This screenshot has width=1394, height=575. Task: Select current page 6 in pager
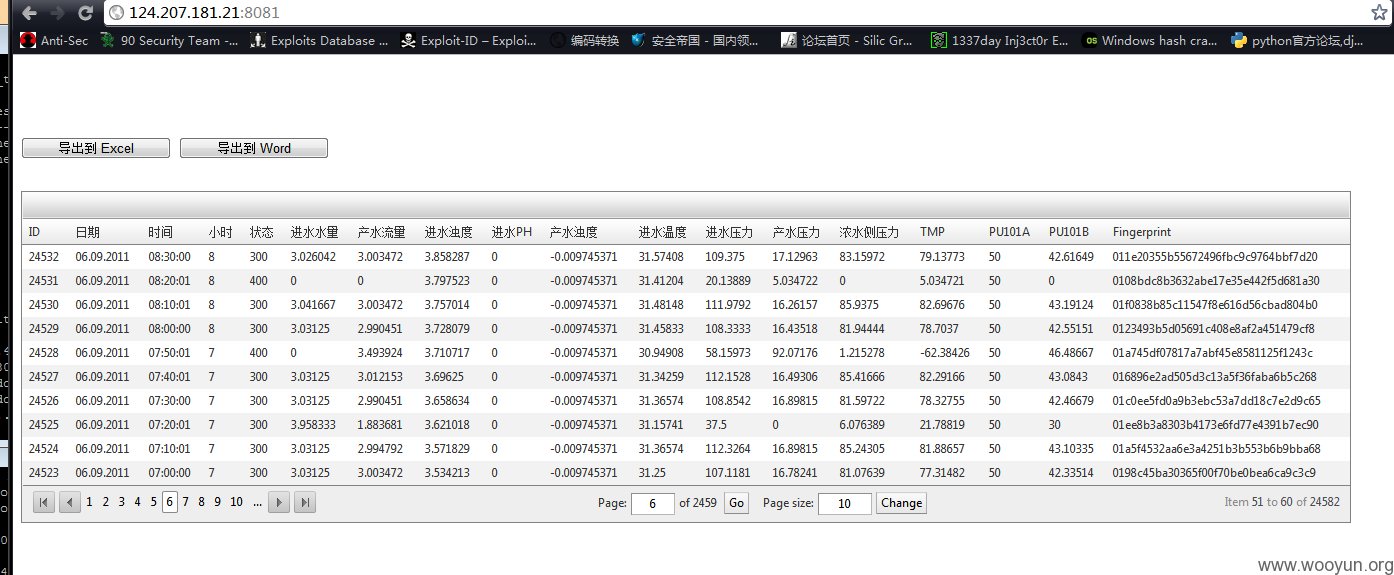pos(169,502)
